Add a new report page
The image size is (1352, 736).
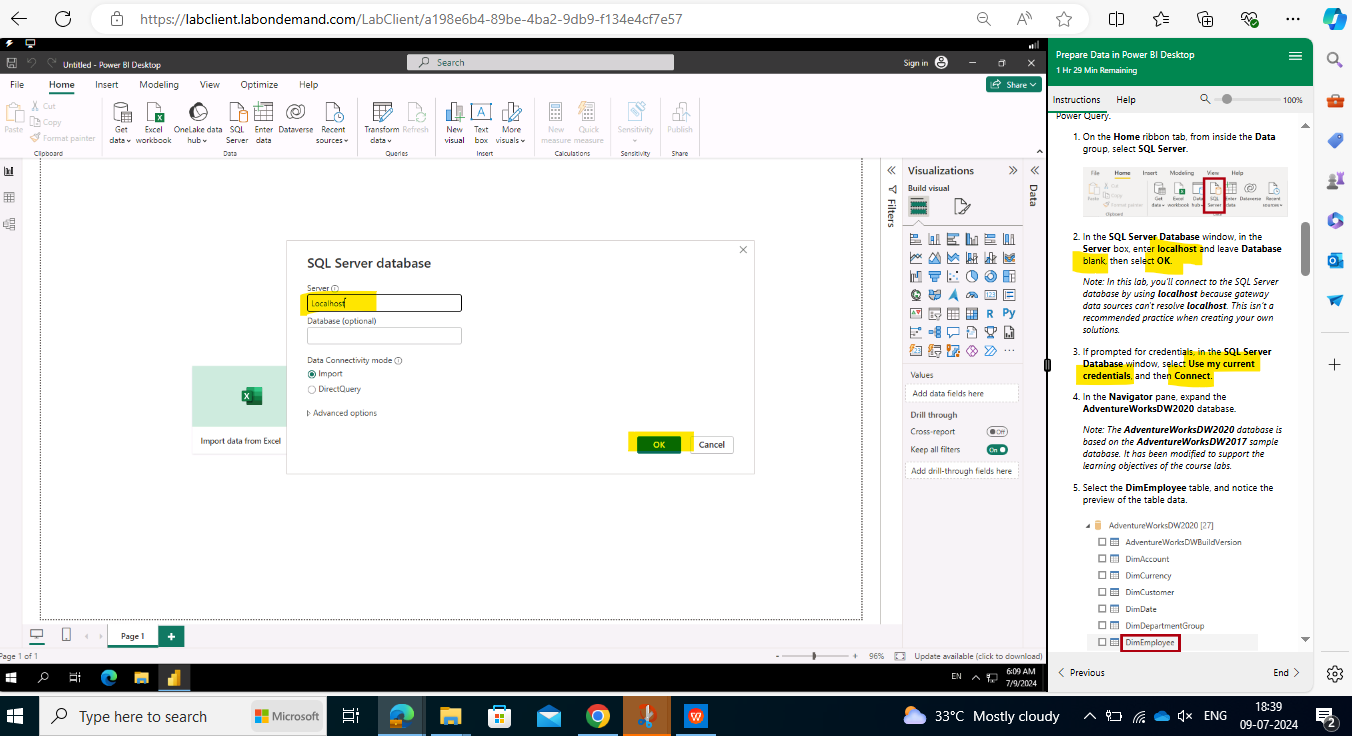tap(171, 636)
